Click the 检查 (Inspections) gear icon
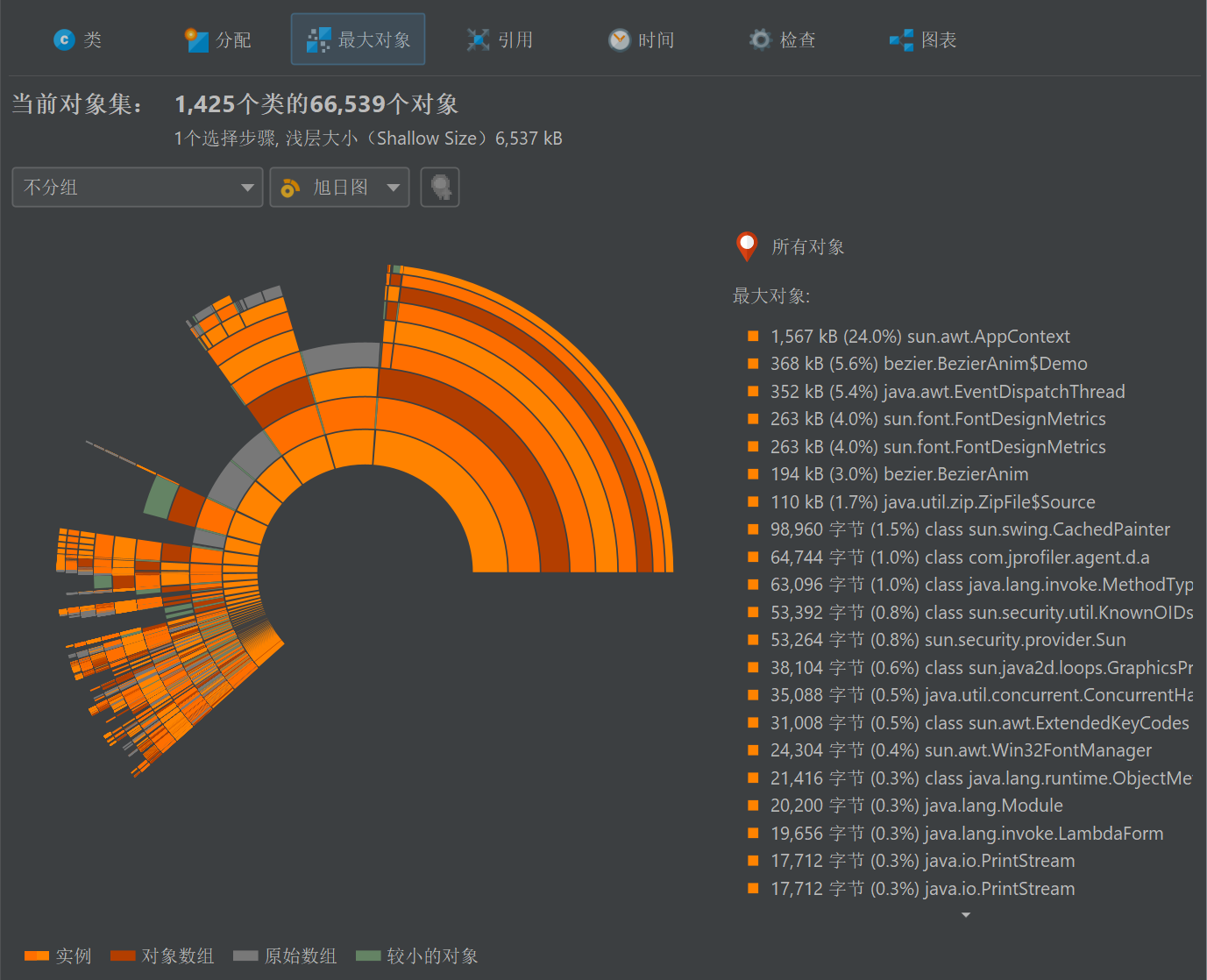This screenshot has height=980, width=1207. click(760, 39)
